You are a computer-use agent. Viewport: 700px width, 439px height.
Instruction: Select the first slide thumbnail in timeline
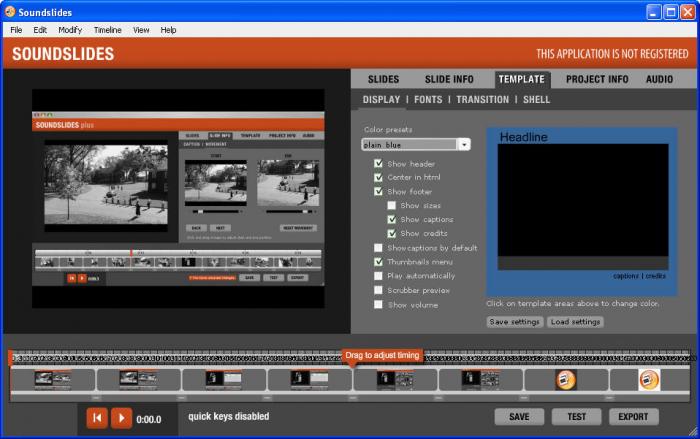pyautogui.click(x=52, y=380)
